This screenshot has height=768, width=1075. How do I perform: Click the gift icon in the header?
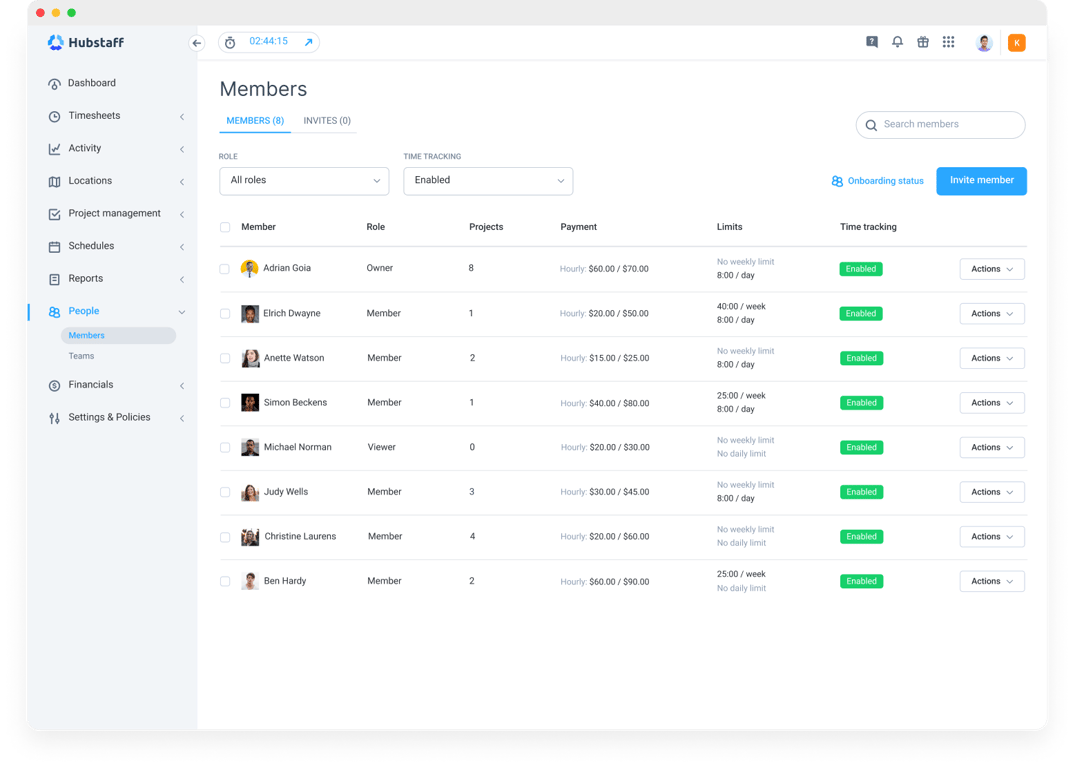[x=923, y=42]
